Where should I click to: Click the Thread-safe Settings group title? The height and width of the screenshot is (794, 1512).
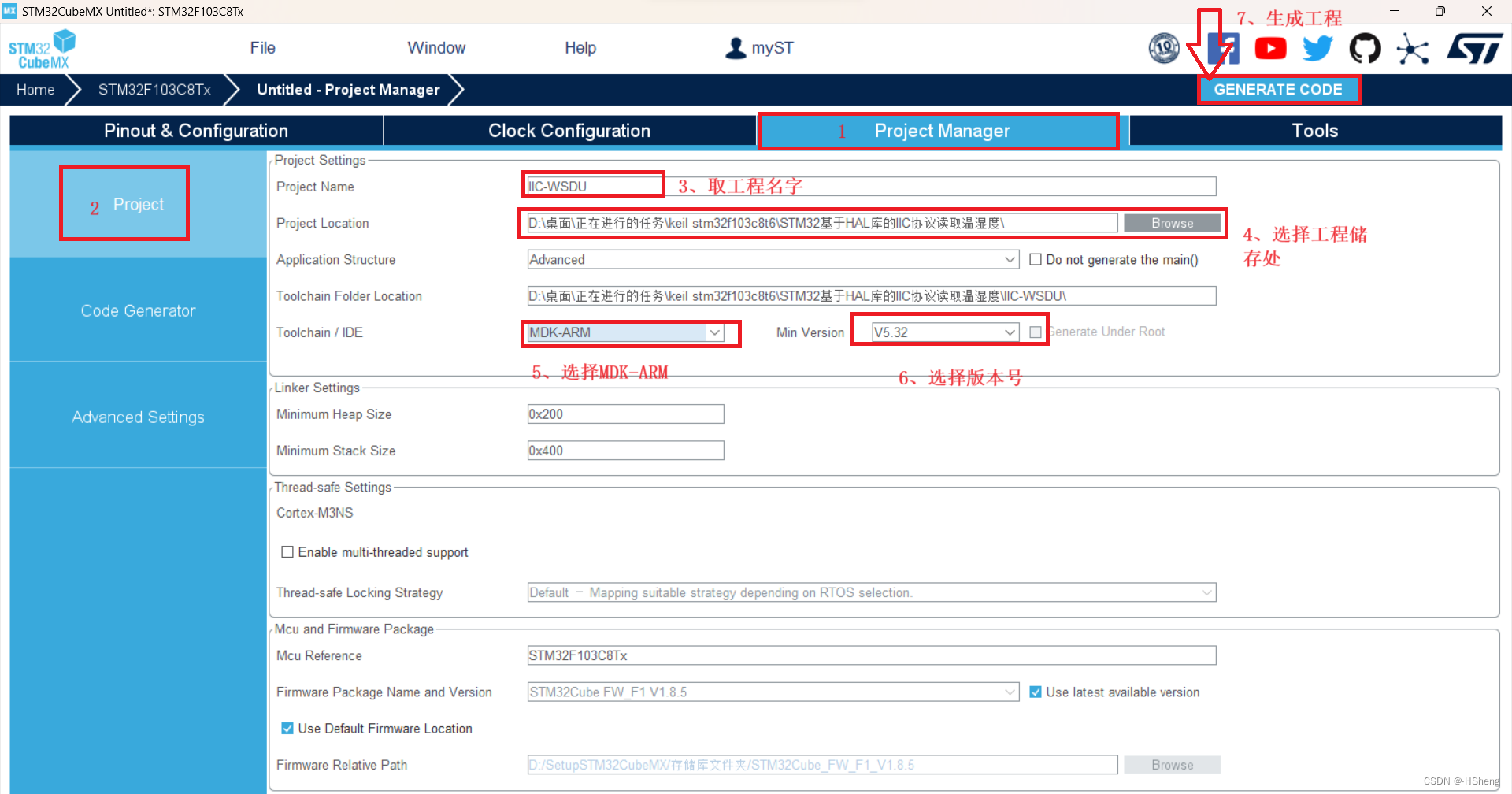pos(332,488)
